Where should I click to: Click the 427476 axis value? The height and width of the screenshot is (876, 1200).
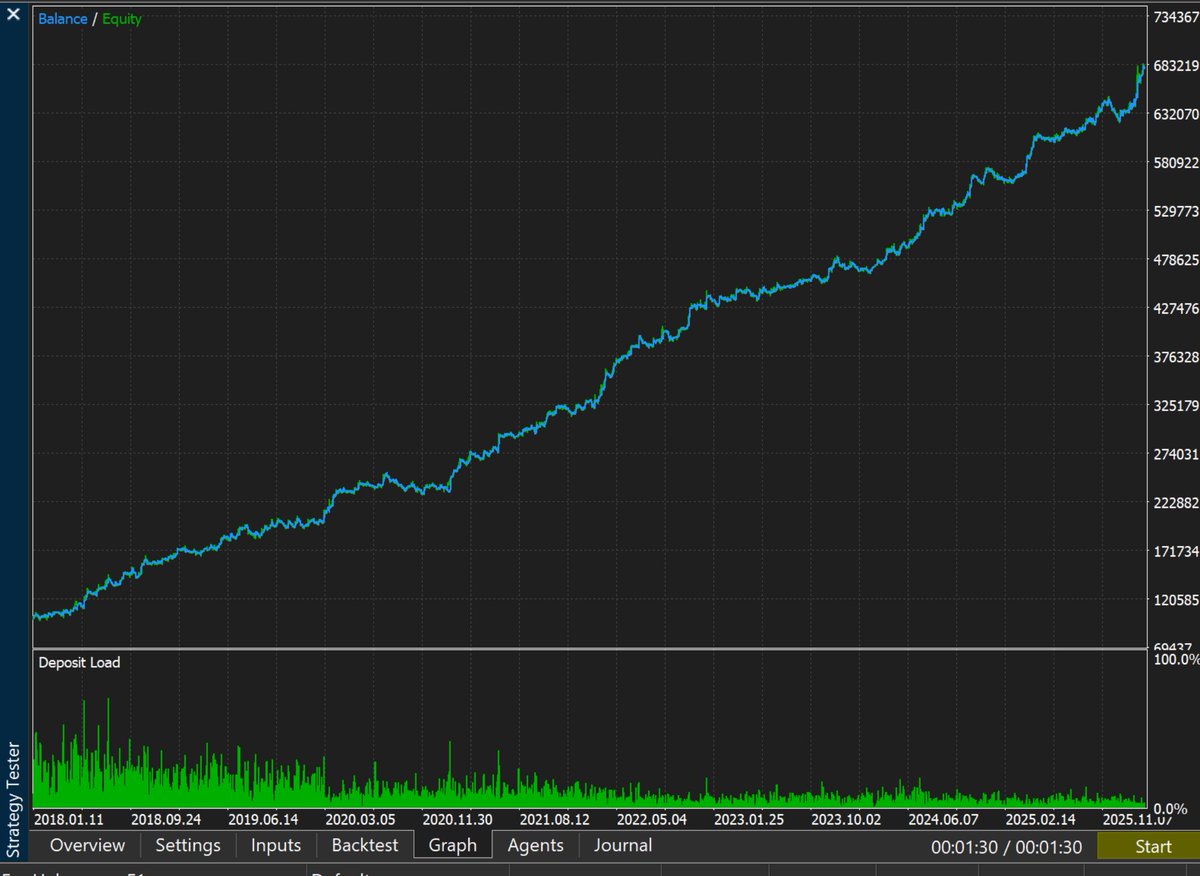pyautogui.click(x=1176, y=309)
